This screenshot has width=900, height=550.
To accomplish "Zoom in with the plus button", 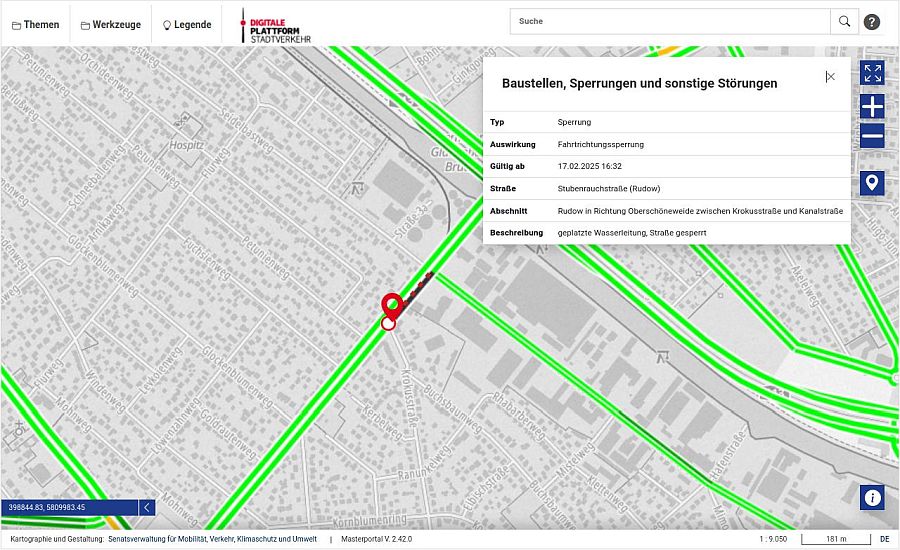I will pos(872,107).
